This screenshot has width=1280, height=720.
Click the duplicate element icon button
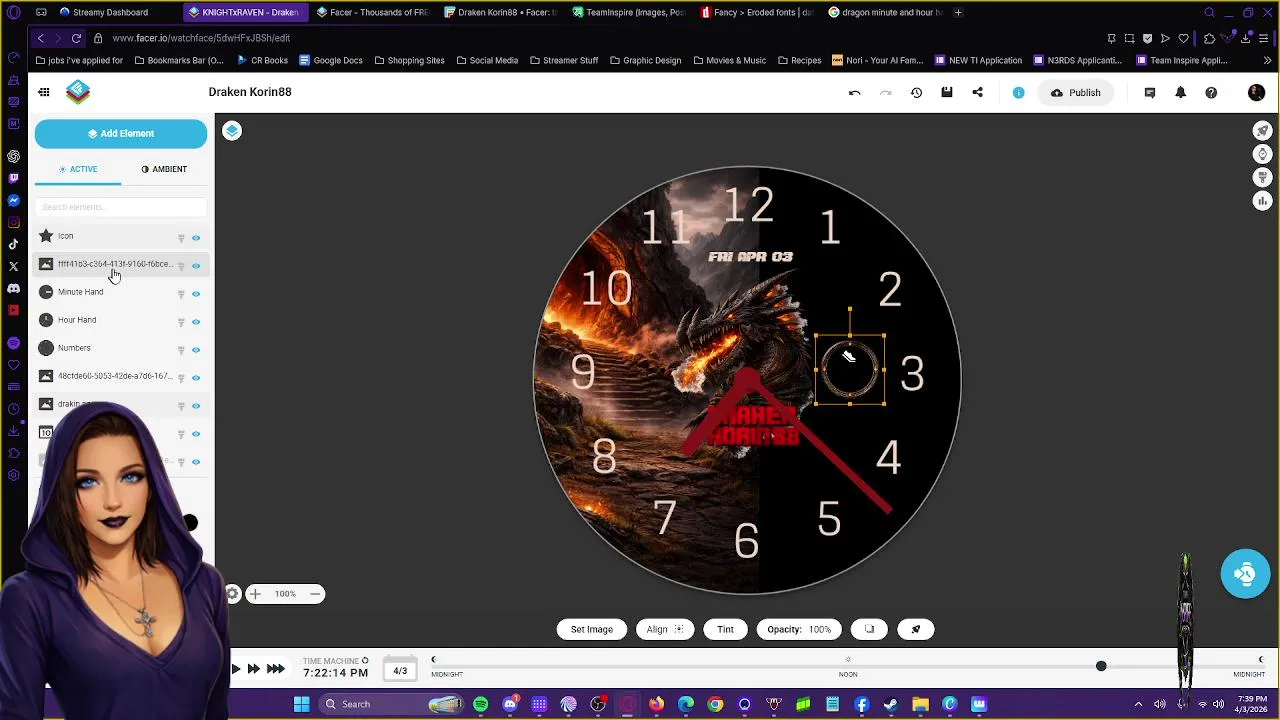pyautogui.click(x=869, y=629)
